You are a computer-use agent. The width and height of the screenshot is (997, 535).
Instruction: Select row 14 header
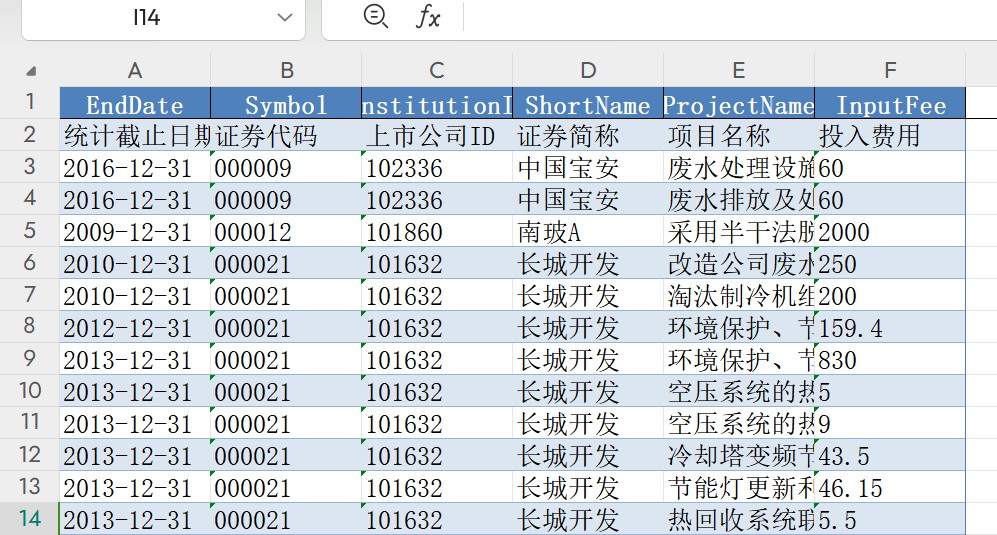click(x=30, y=518)
